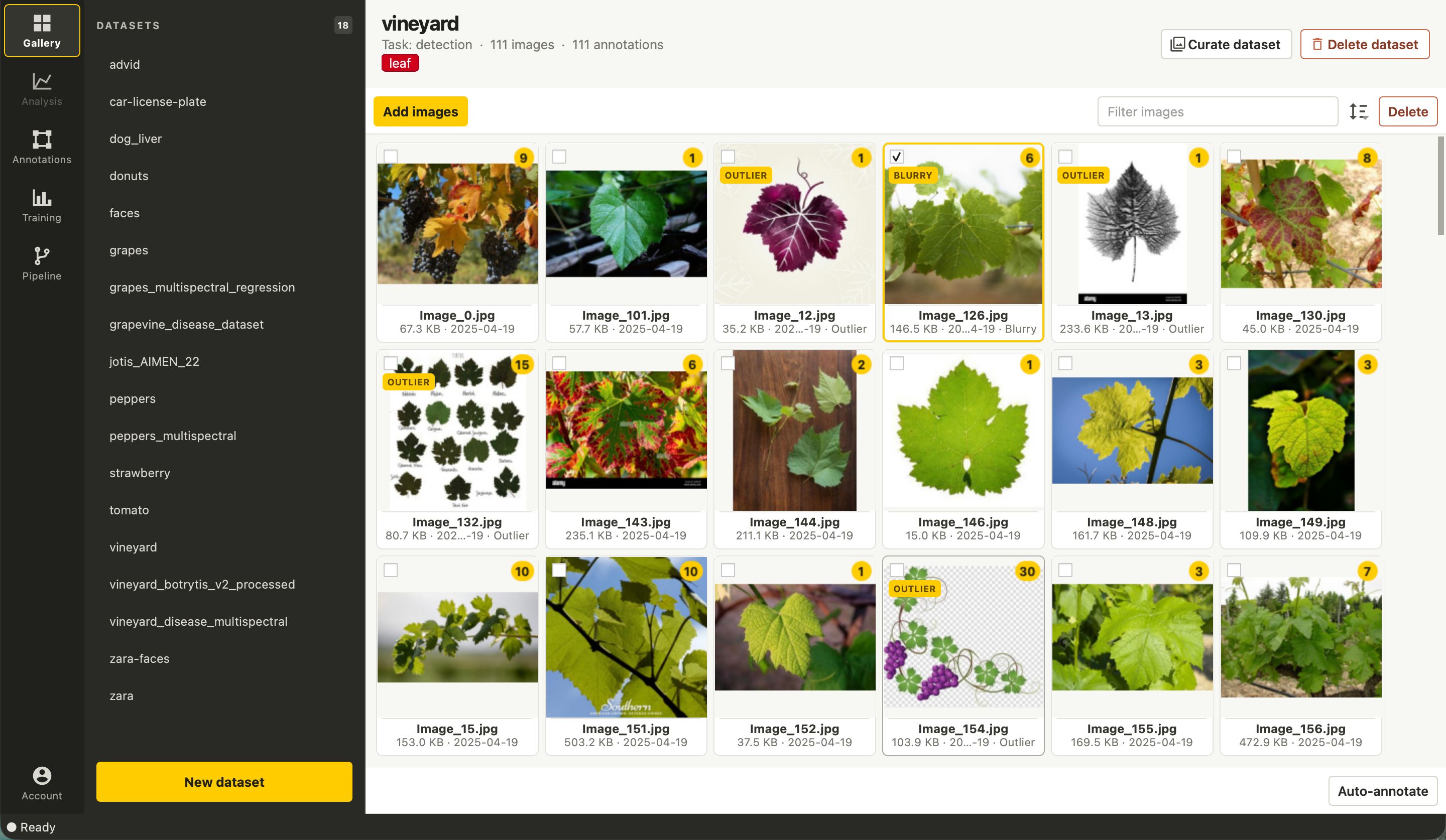Open the Training section
Viewport: 1446px width, 840px height.
tap(42, 205)
